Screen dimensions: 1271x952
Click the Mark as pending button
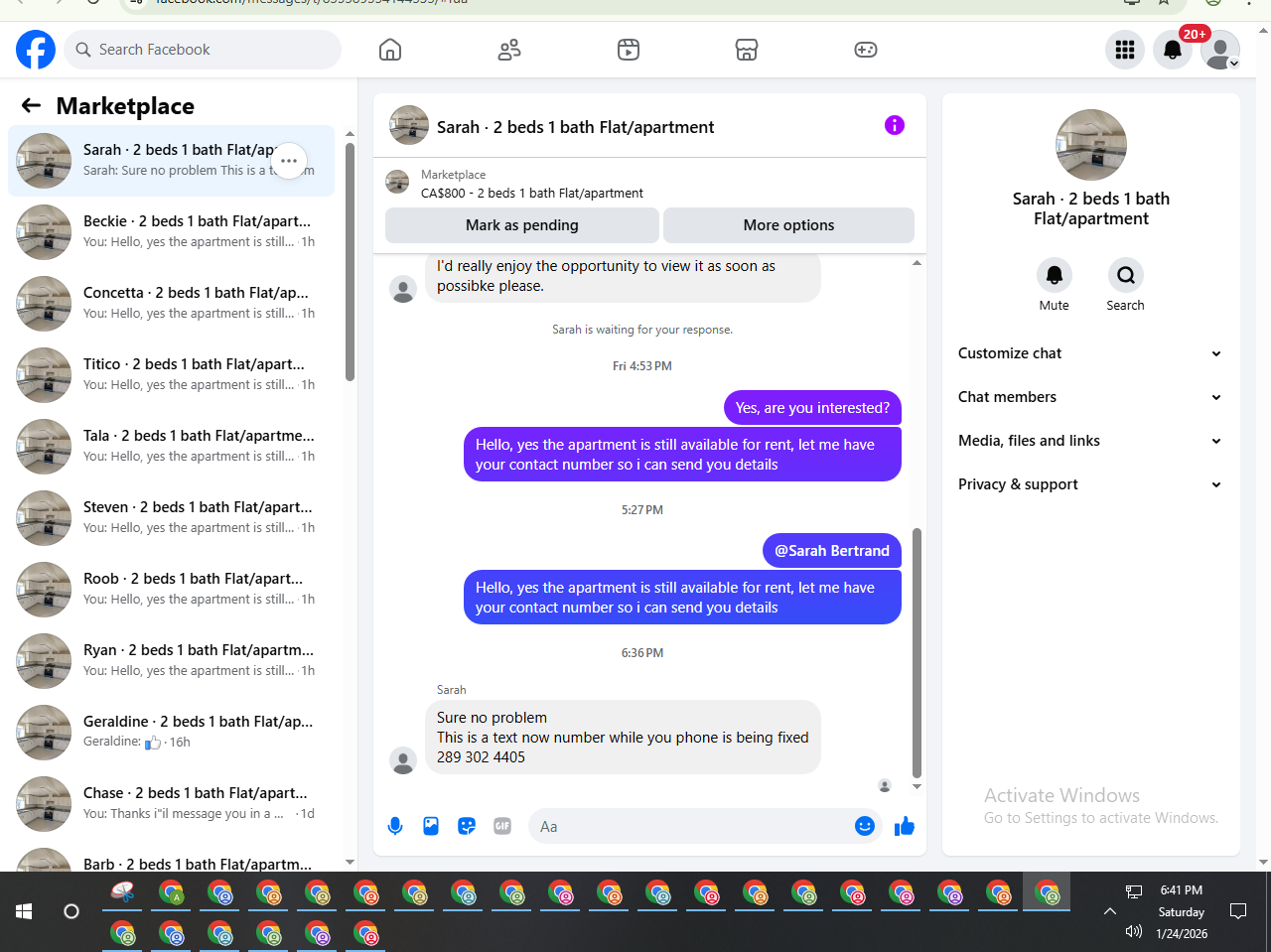pos(522,225)
